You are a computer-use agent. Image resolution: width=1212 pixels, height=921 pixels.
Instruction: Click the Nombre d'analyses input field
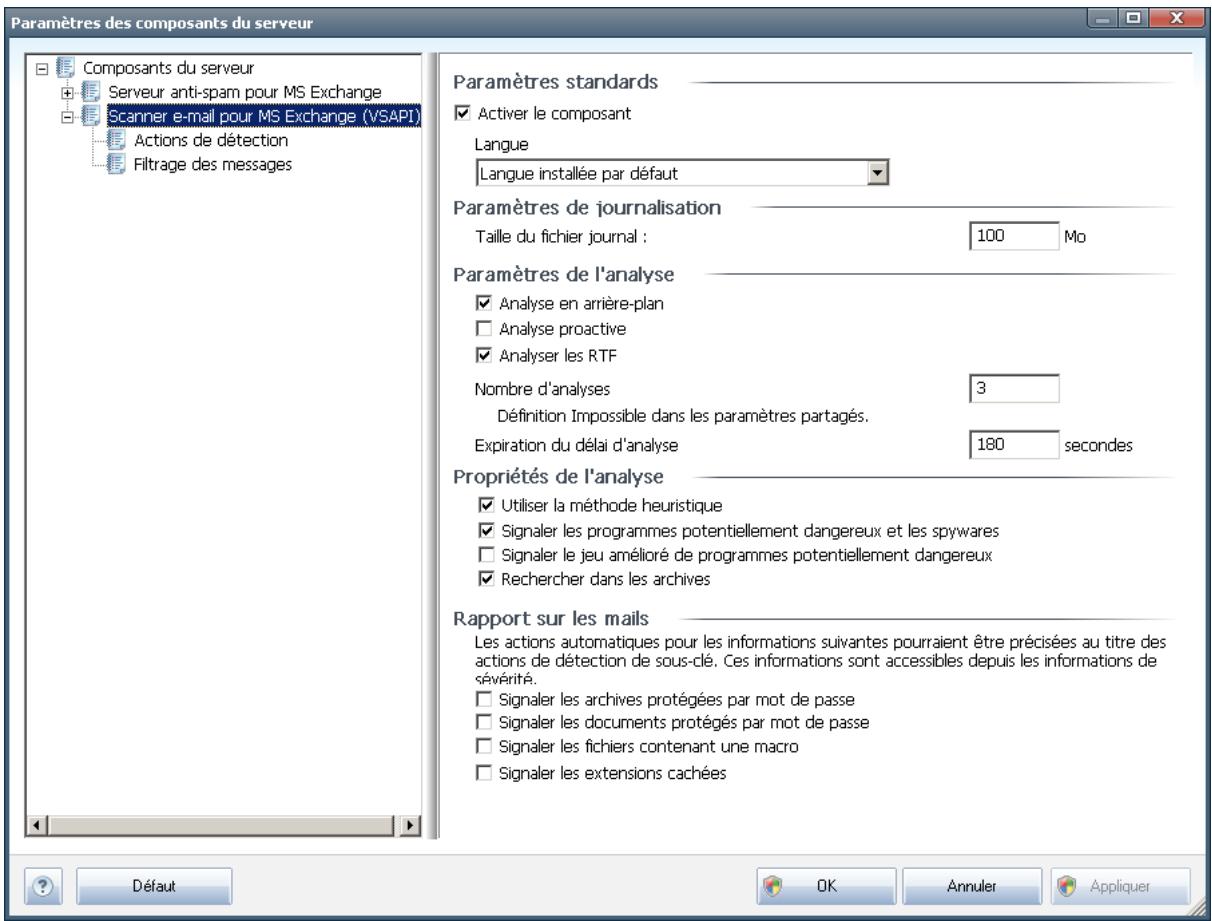point(1014,387)
